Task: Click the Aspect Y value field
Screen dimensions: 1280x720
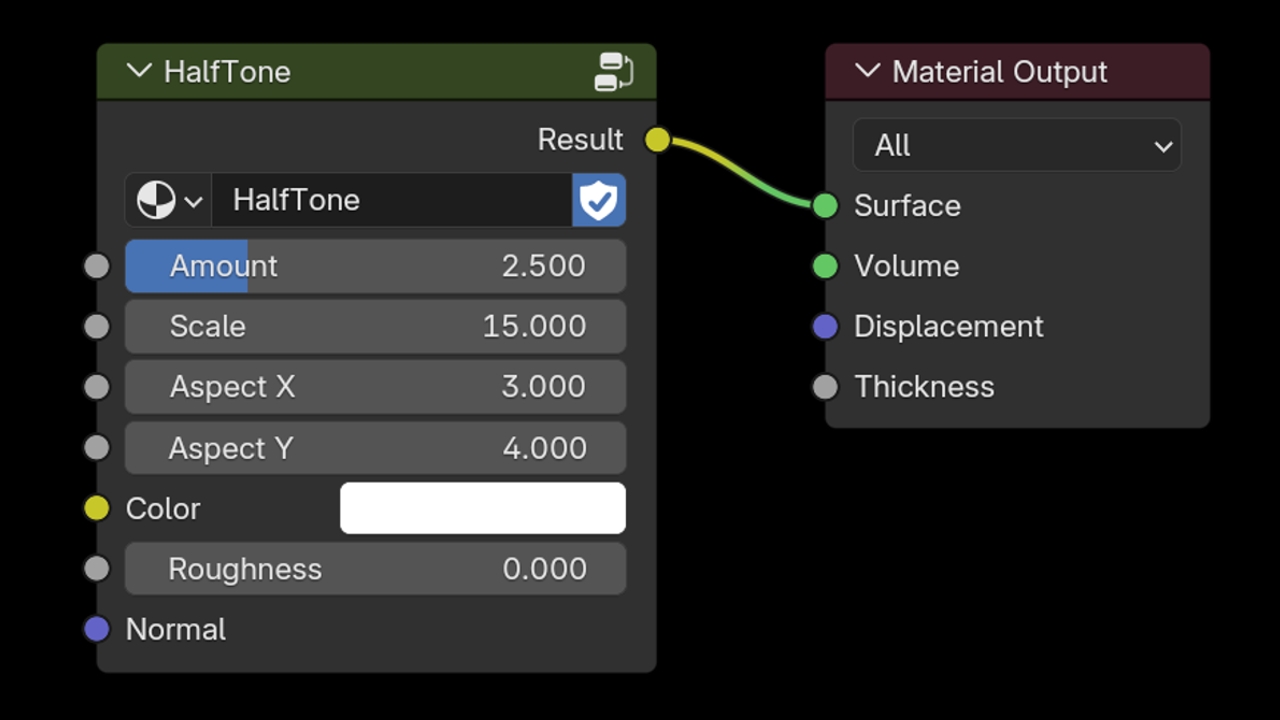Action: (x=376, y=447)
